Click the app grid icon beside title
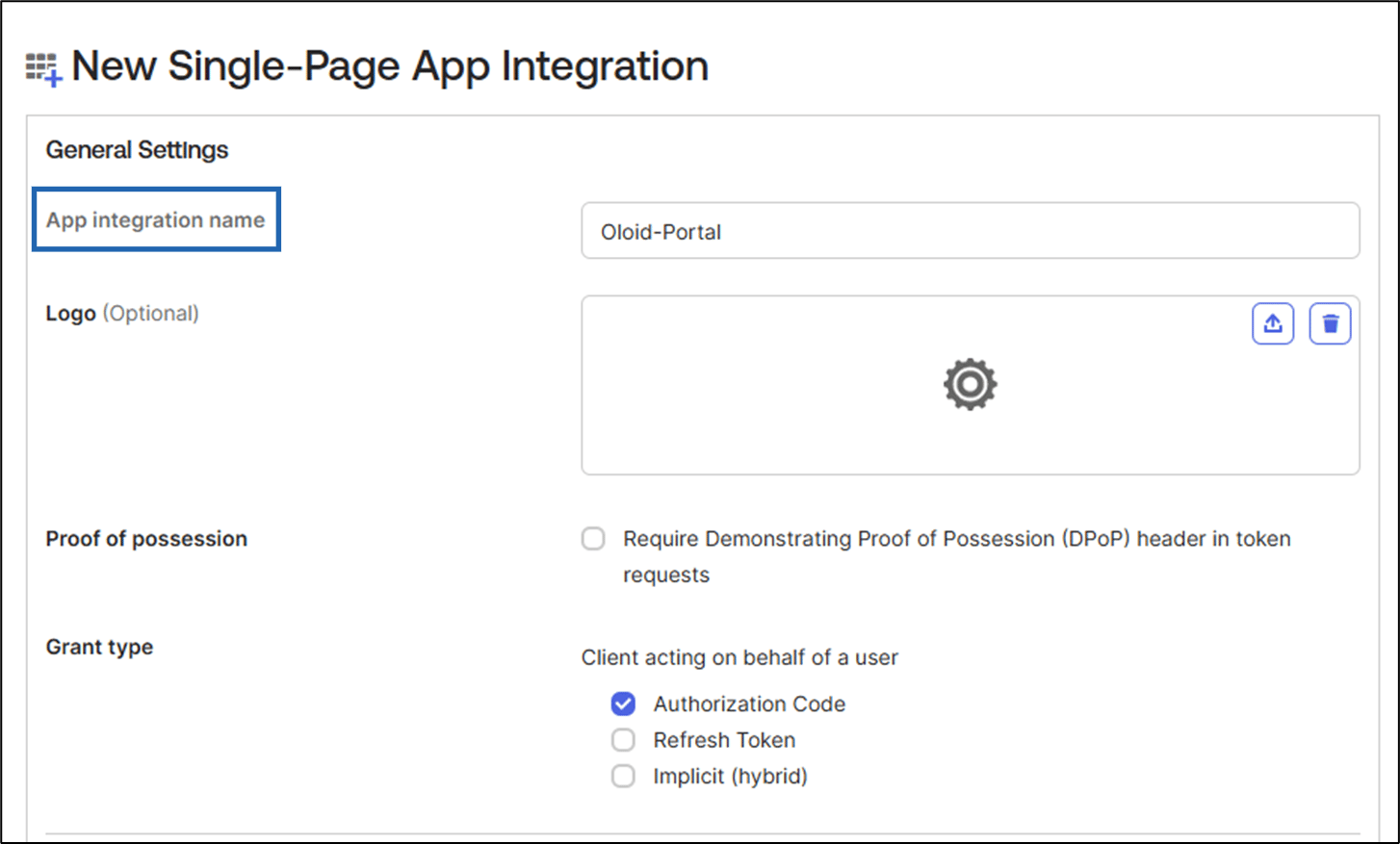1400x844 pixels. click(x=44, y=69)
